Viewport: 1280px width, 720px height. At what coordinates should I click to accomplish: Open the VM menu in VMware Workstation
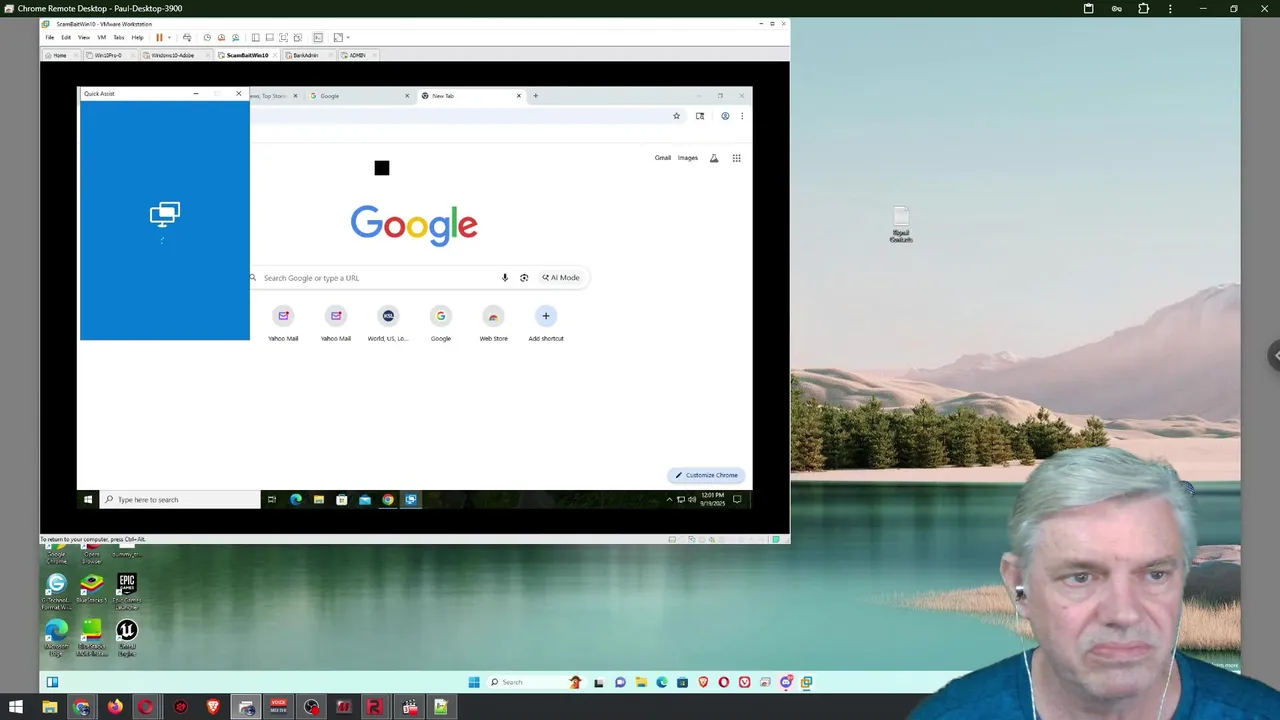point(101,38)
